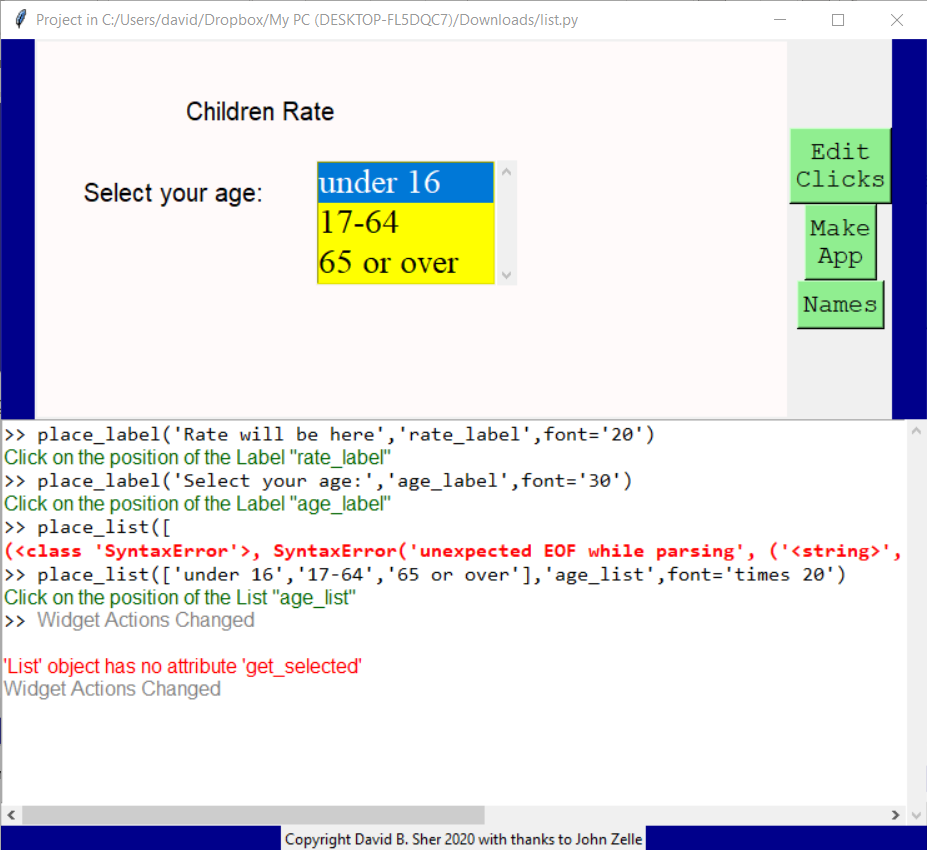Click the 'Children Rate' label
Image resolution: width=927 pixels, height=850 pixels.
(260, 112)
